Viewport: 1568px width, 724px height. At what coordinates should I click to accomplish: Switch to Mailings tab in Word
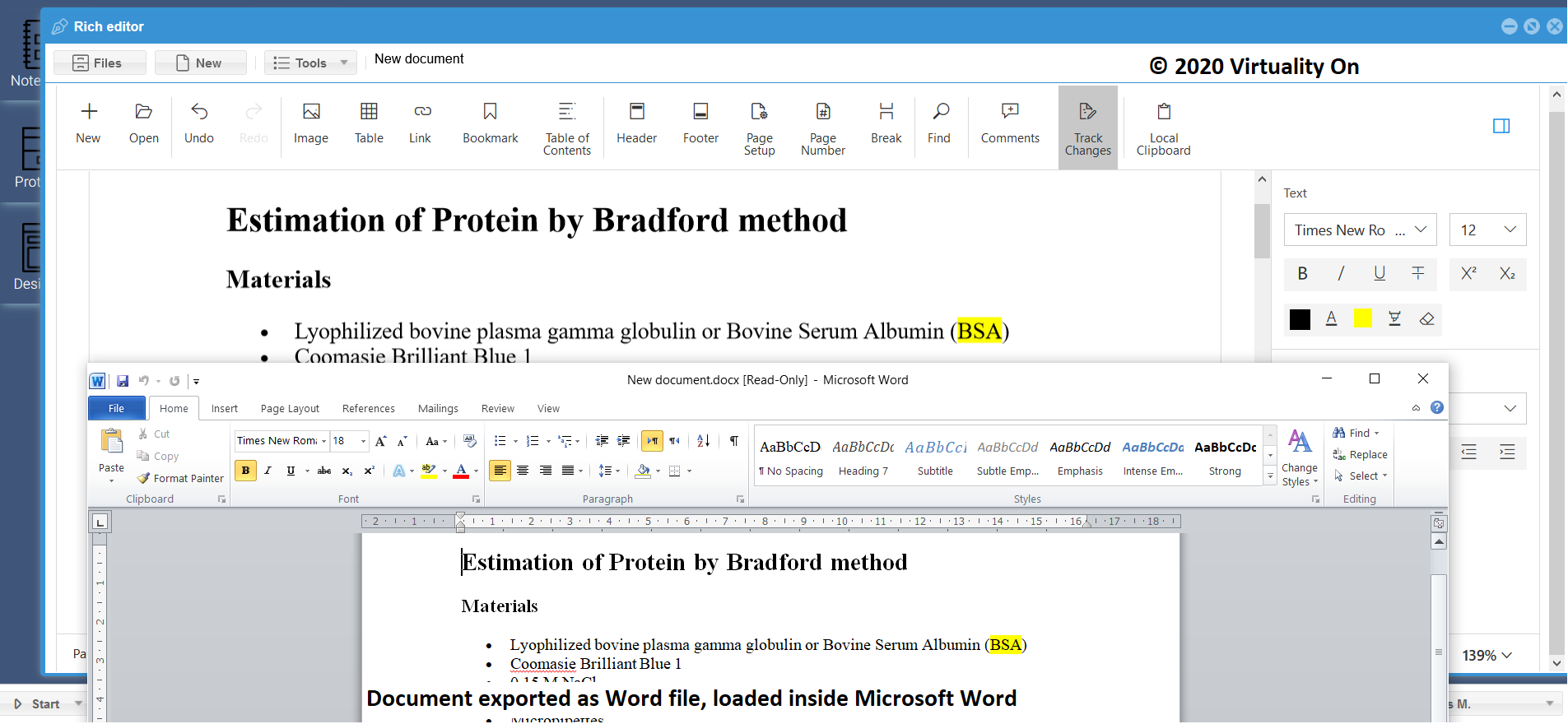438,409
